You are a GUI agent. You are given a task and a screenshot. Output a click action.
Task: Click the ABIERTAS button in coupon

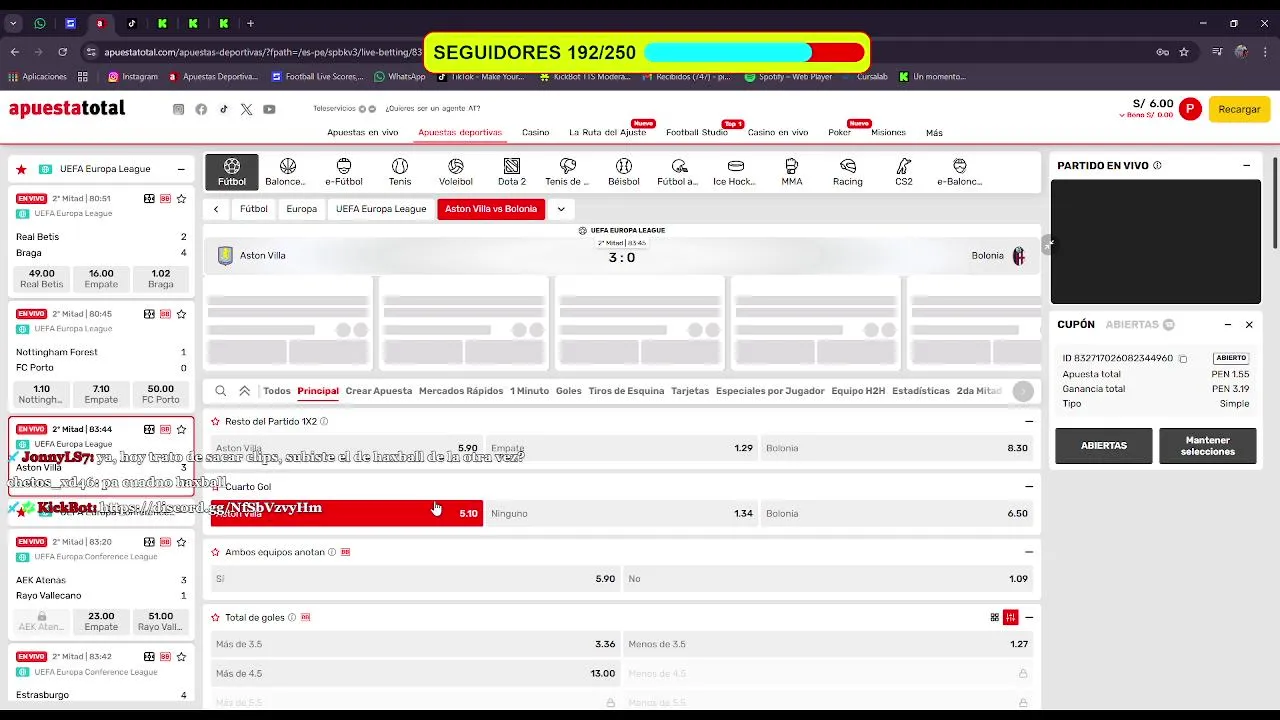pyautogui.click(x=1104, y=446)
